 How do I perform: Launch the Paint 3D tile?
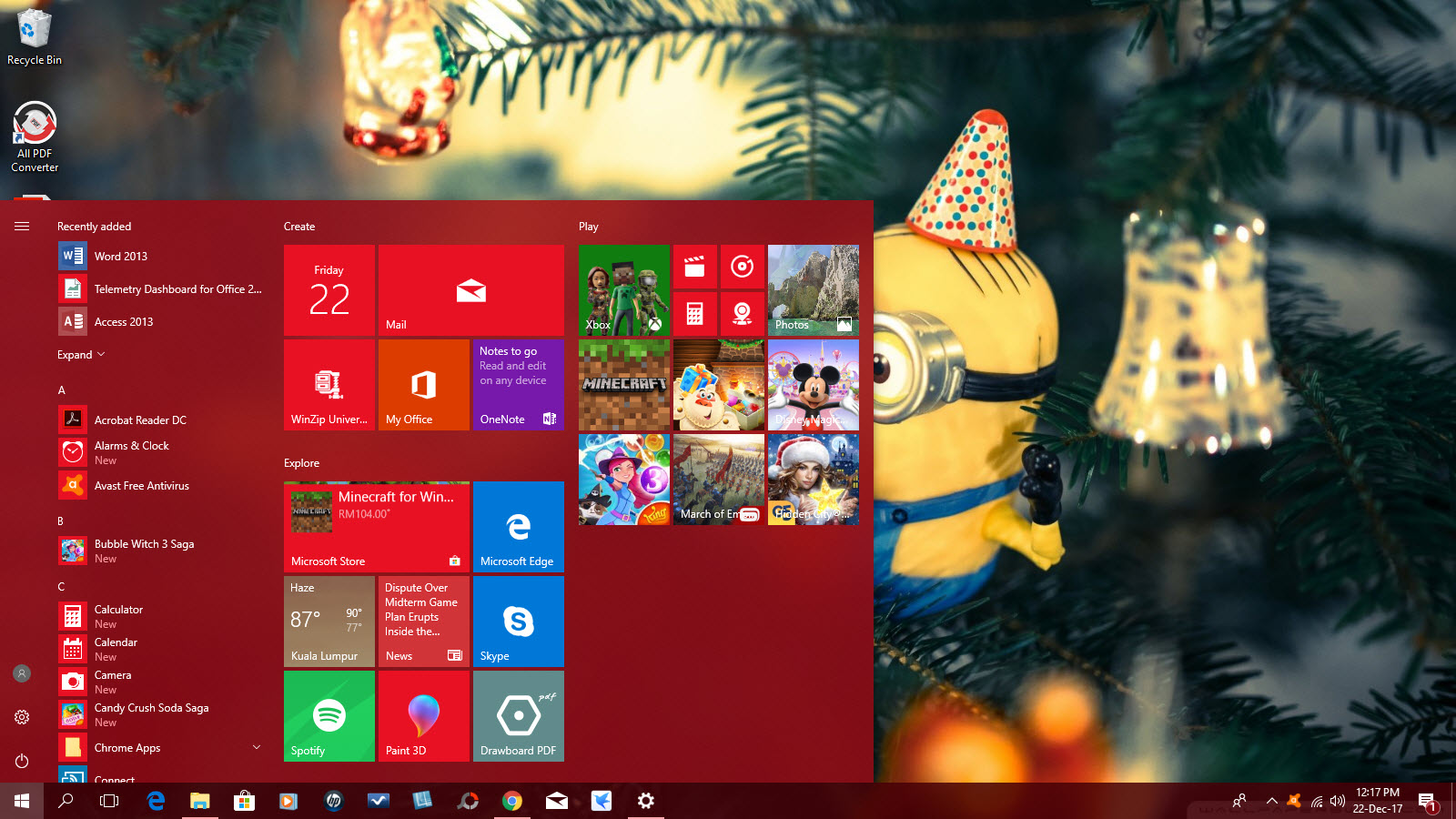(424, 716)
